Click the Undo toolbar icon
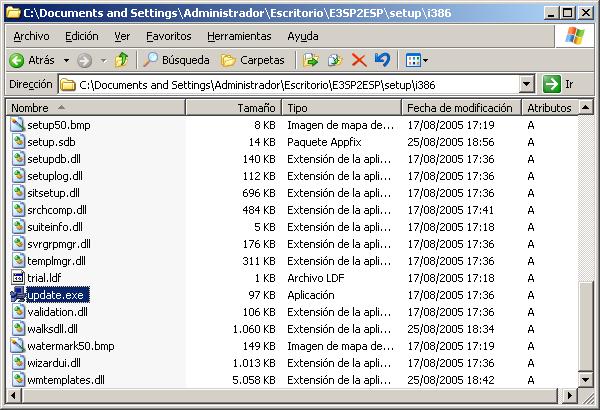The width and height of the screenshot is (600, 410). pos(382,60)
